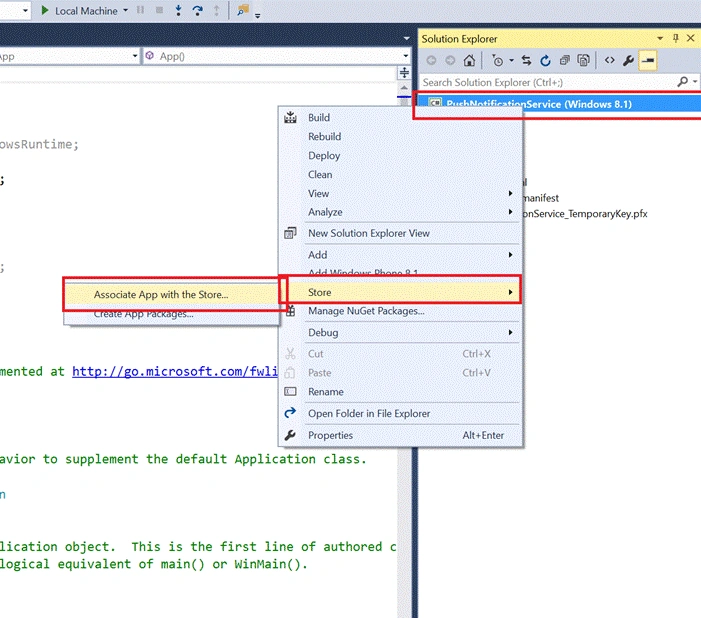Click the Refresh icon in Solution Explorer
701x618 pixels.
[545, 60]
